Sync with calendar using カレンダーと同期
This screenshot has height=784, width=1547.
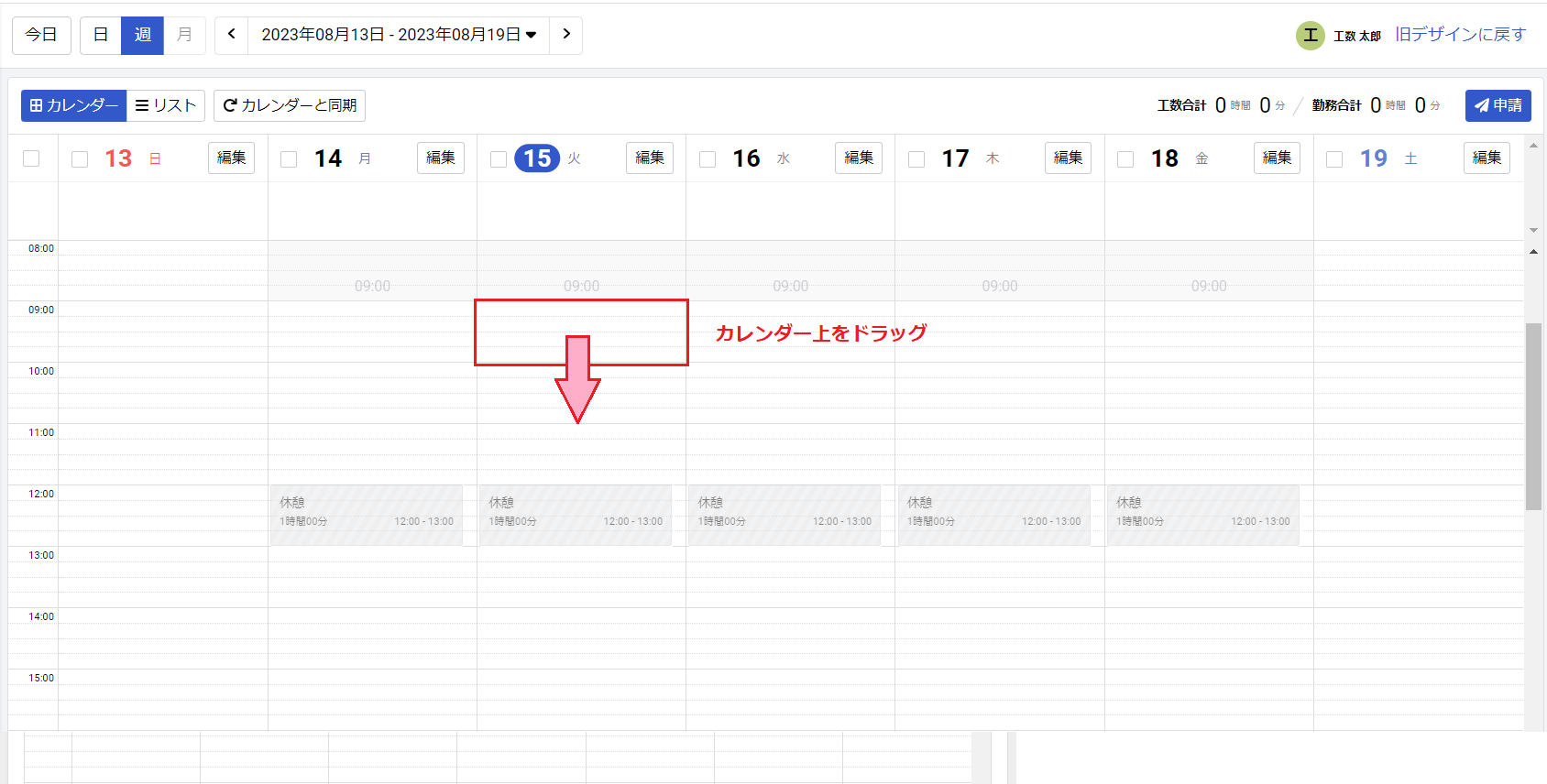point(290,105)
